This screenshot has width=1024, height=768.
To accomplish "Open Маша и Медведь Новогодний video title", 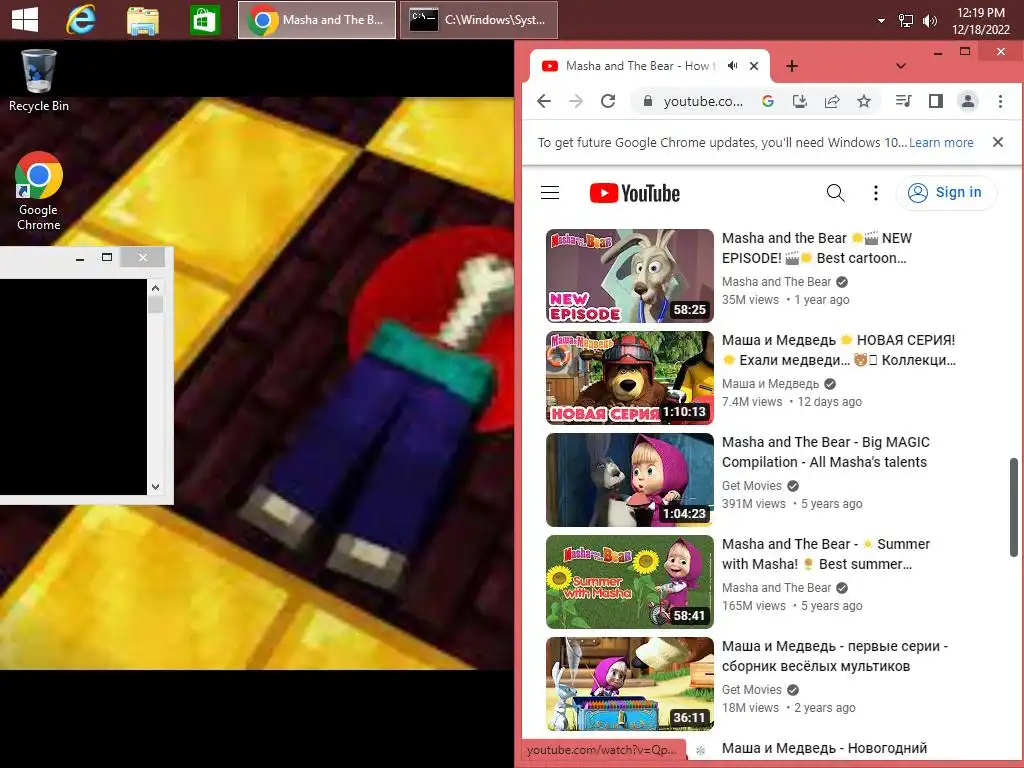I will click(824, 748).
